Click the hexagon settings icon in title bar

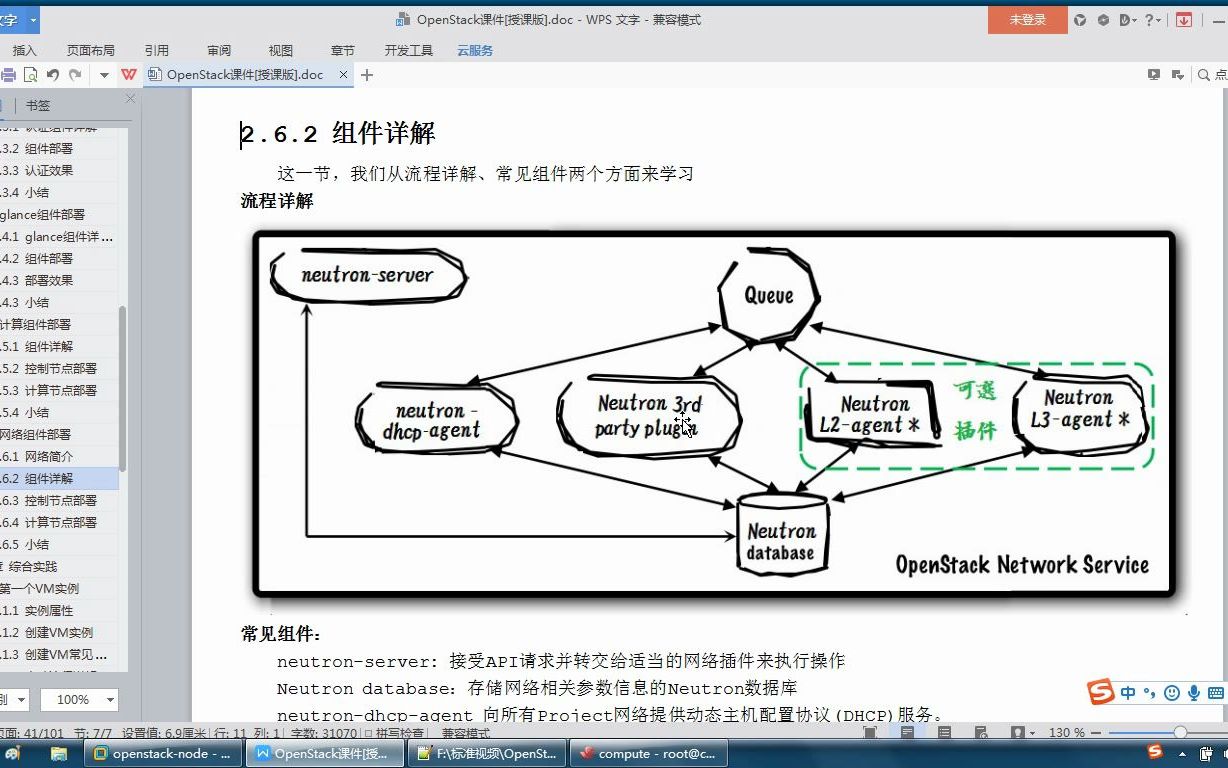coord(1104,20)
